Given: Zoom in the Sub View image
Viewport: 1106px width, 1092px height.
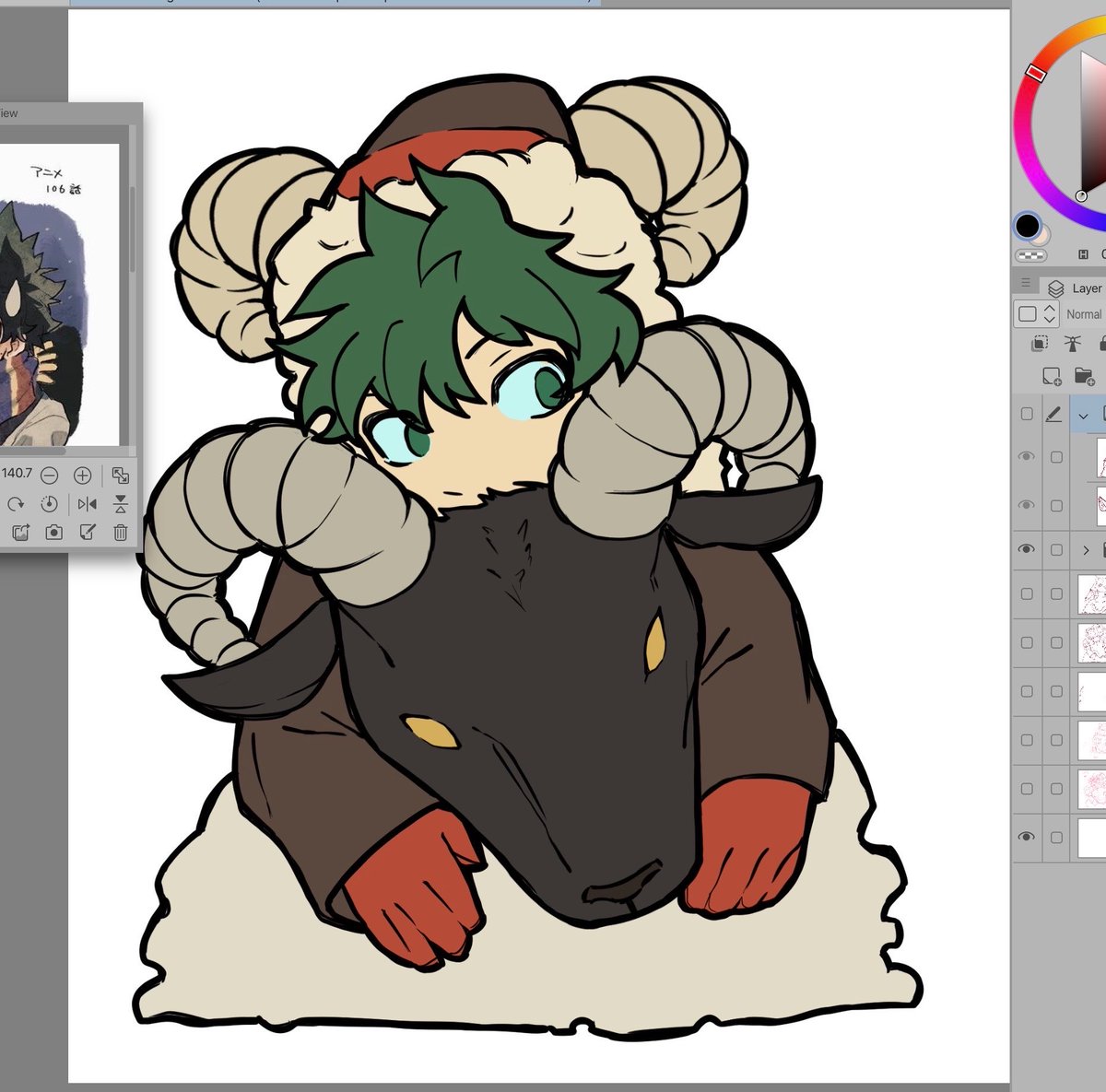Looking at the screenshot, I should point(83,476).
